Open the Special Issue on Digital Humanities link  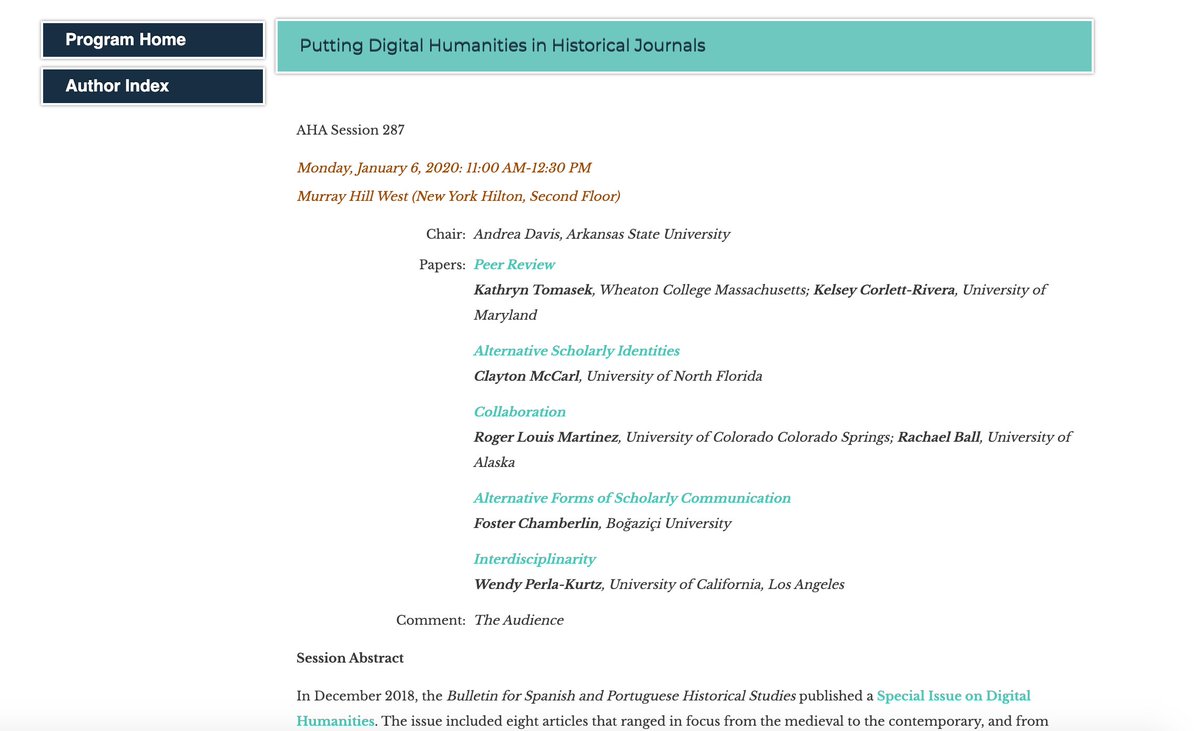pos(953,695)
